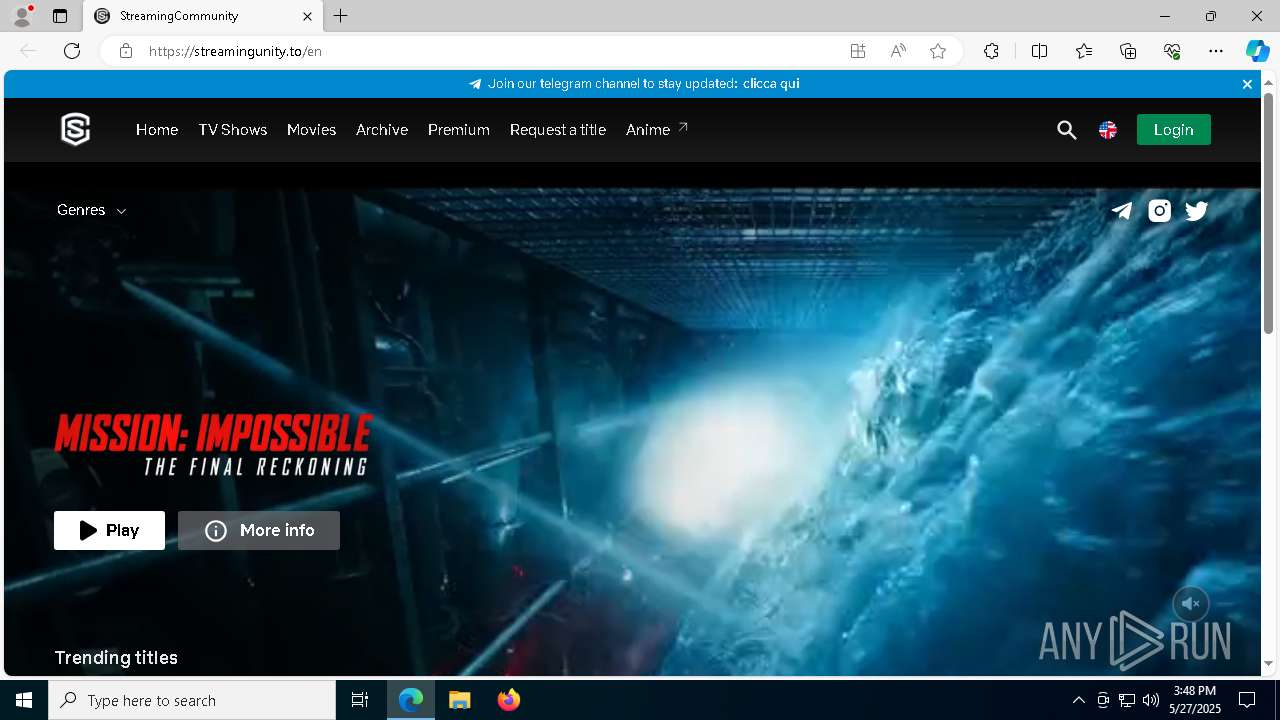Open the Windows notification center
The height and width of the screenshot is (720, 1280).
point(1247,700)
